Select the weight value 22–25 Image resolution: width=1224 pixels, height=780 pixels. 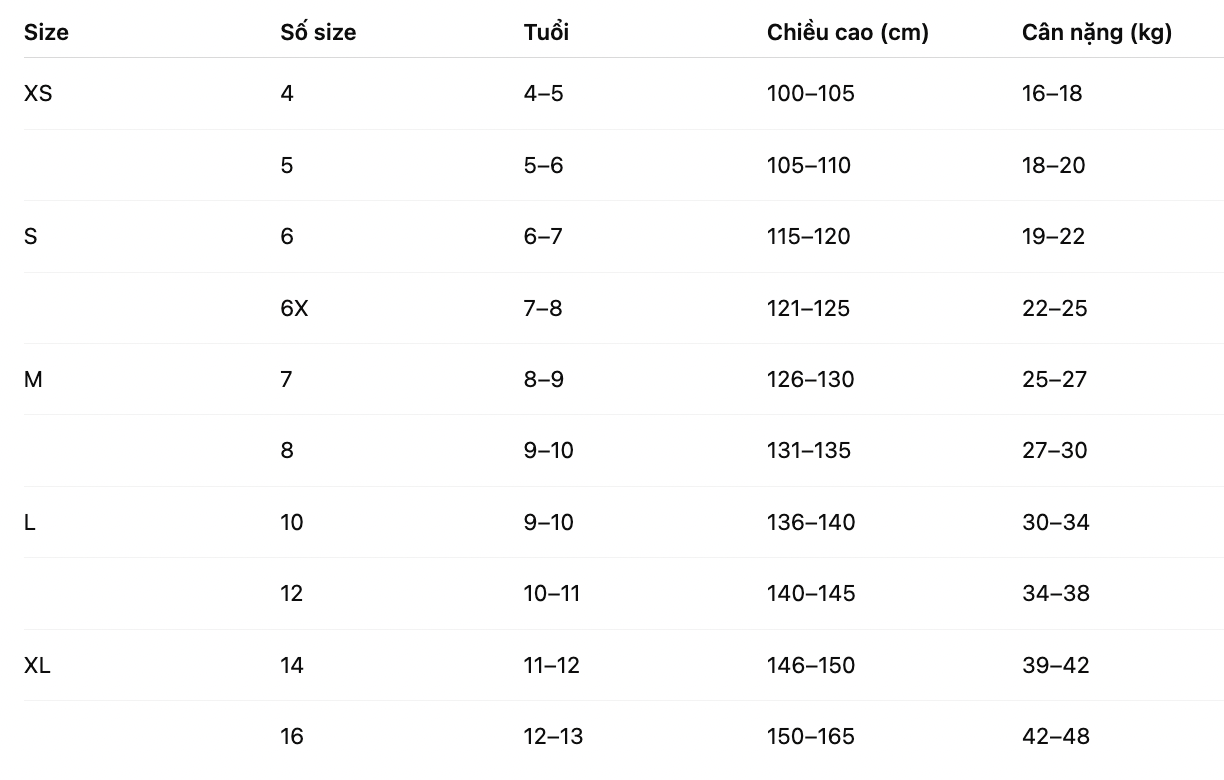[x=1054, y=309]
